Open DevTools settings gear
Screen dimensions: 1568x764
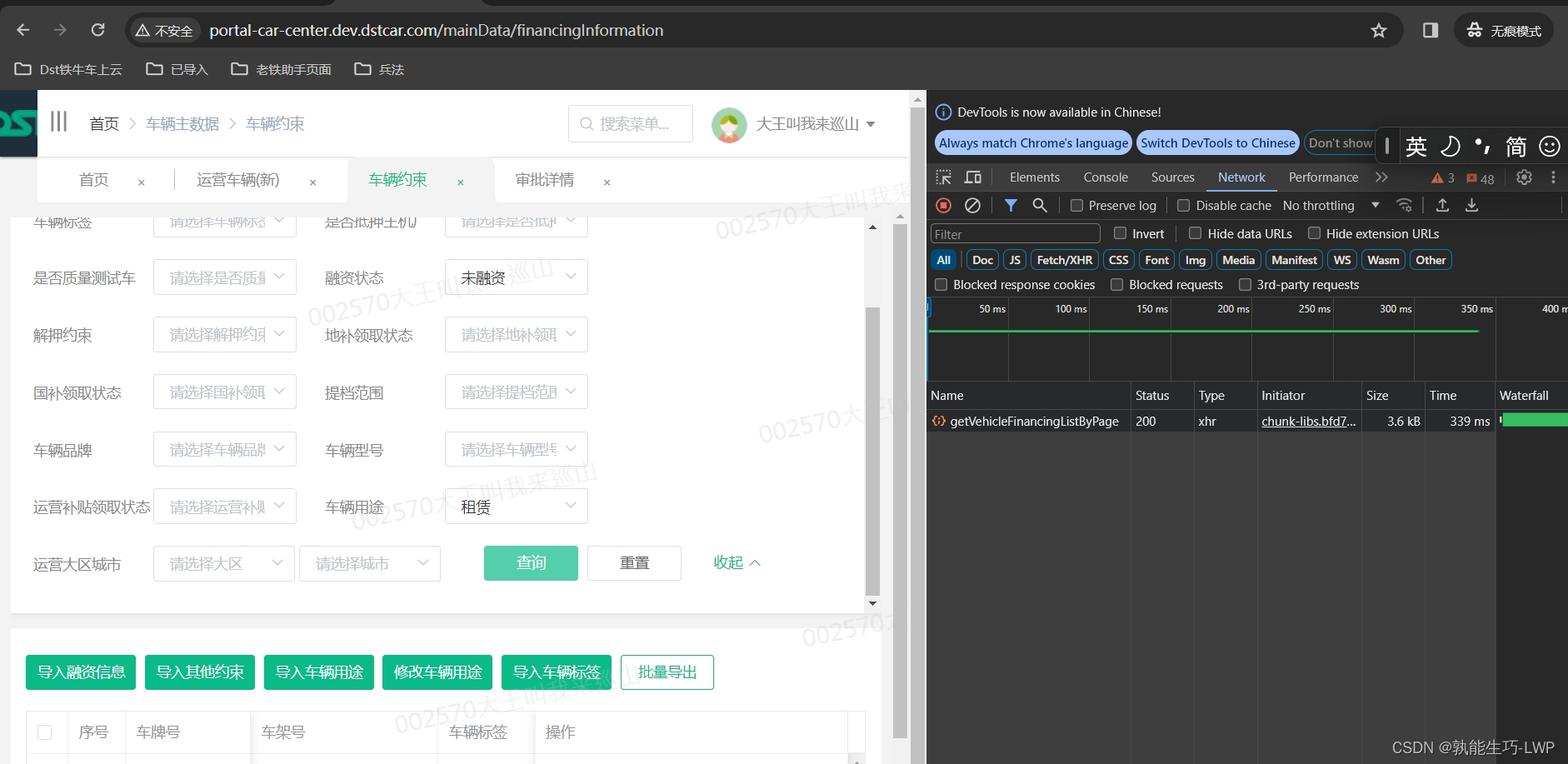point(1524,177)
